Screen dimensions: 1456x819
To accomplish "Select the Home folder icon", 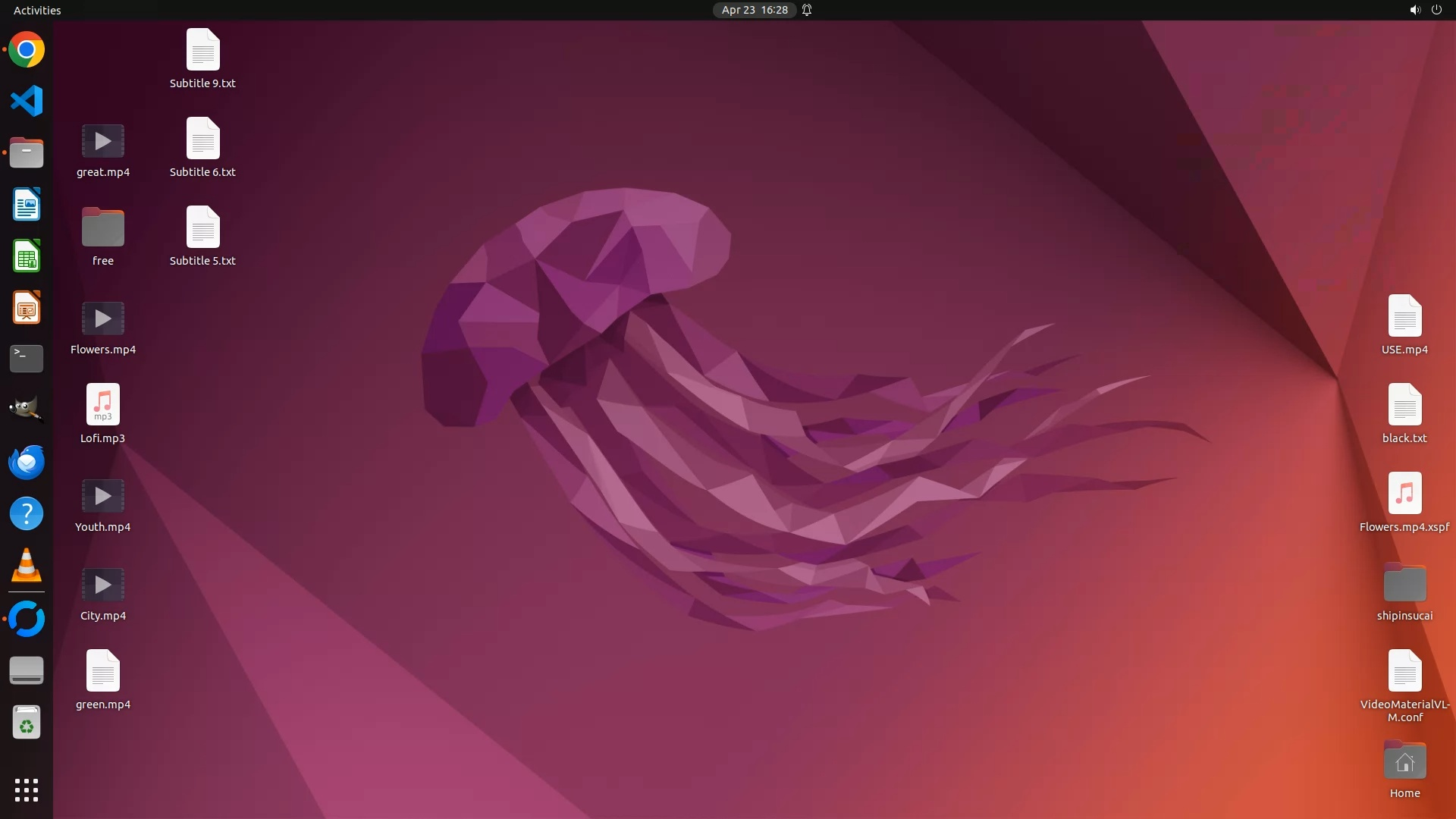I will (1404, 761).
